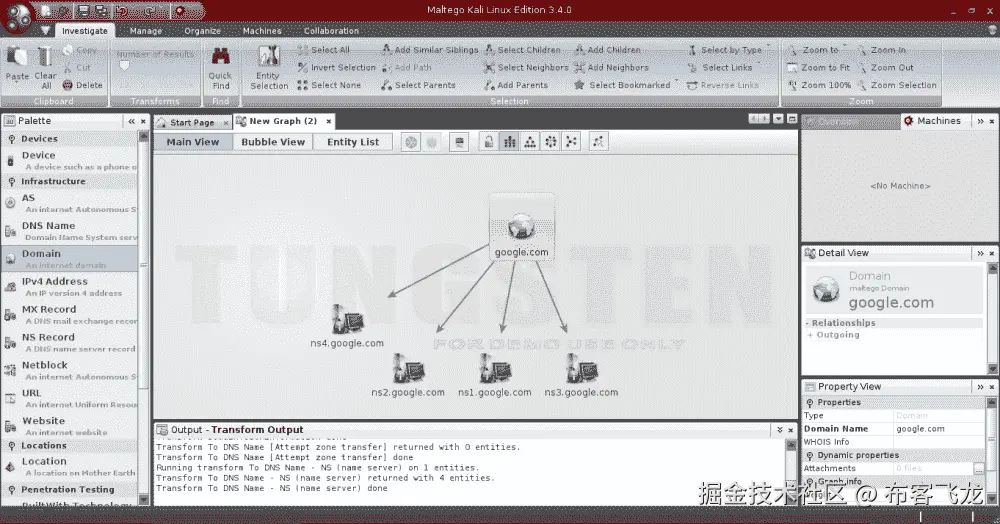The width and height of the screenshot is (1000, 524).
Task: Select the hierarchical layout icon
Action: coord(530,142)
